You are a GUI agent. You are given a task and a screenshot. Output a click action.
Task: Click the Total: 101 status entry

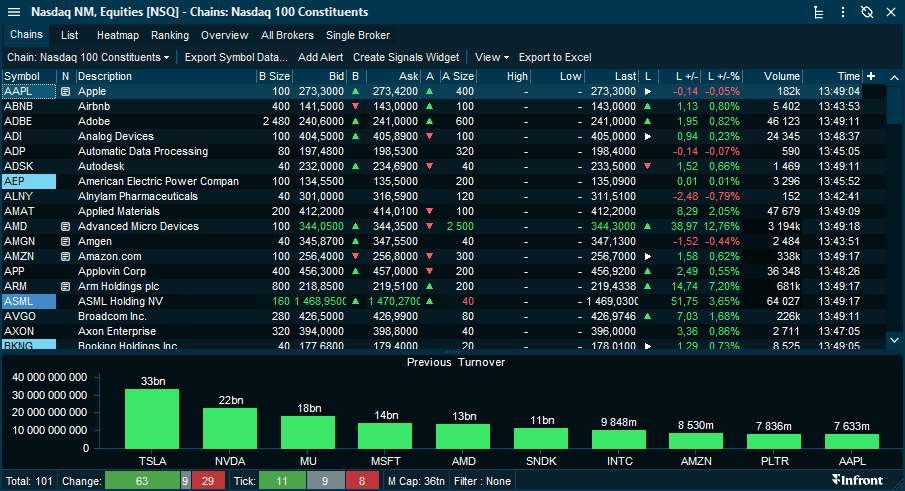pyautogui.click(x=29, y=481)
